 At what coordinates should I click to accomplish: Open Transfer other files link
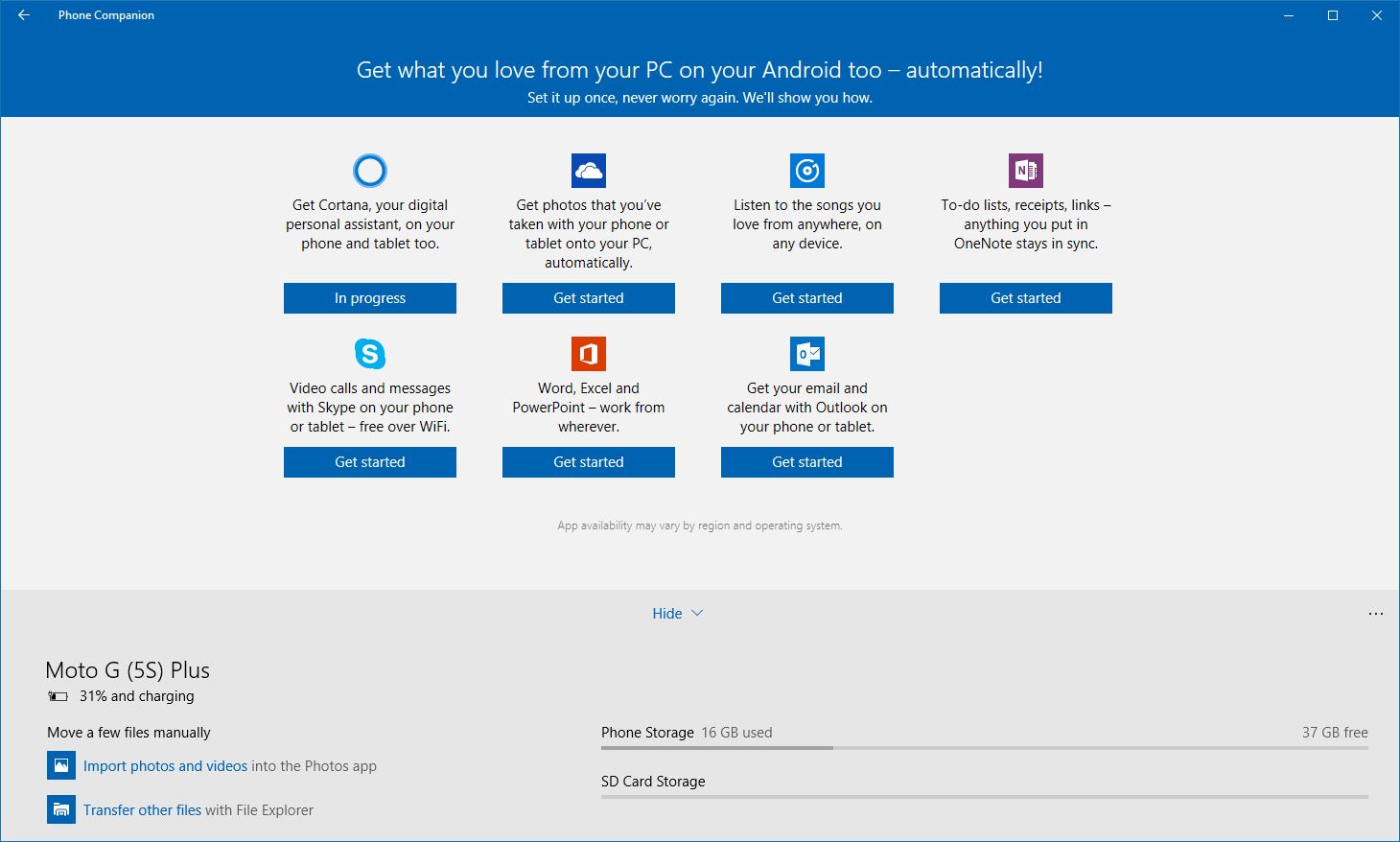point(142,810)
